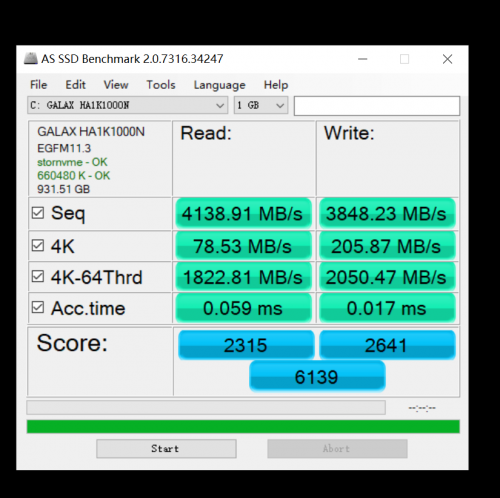The image size is (500, 498).
Task: Uncheck the 4K test checkbox
Action: [x=38, y=245]
